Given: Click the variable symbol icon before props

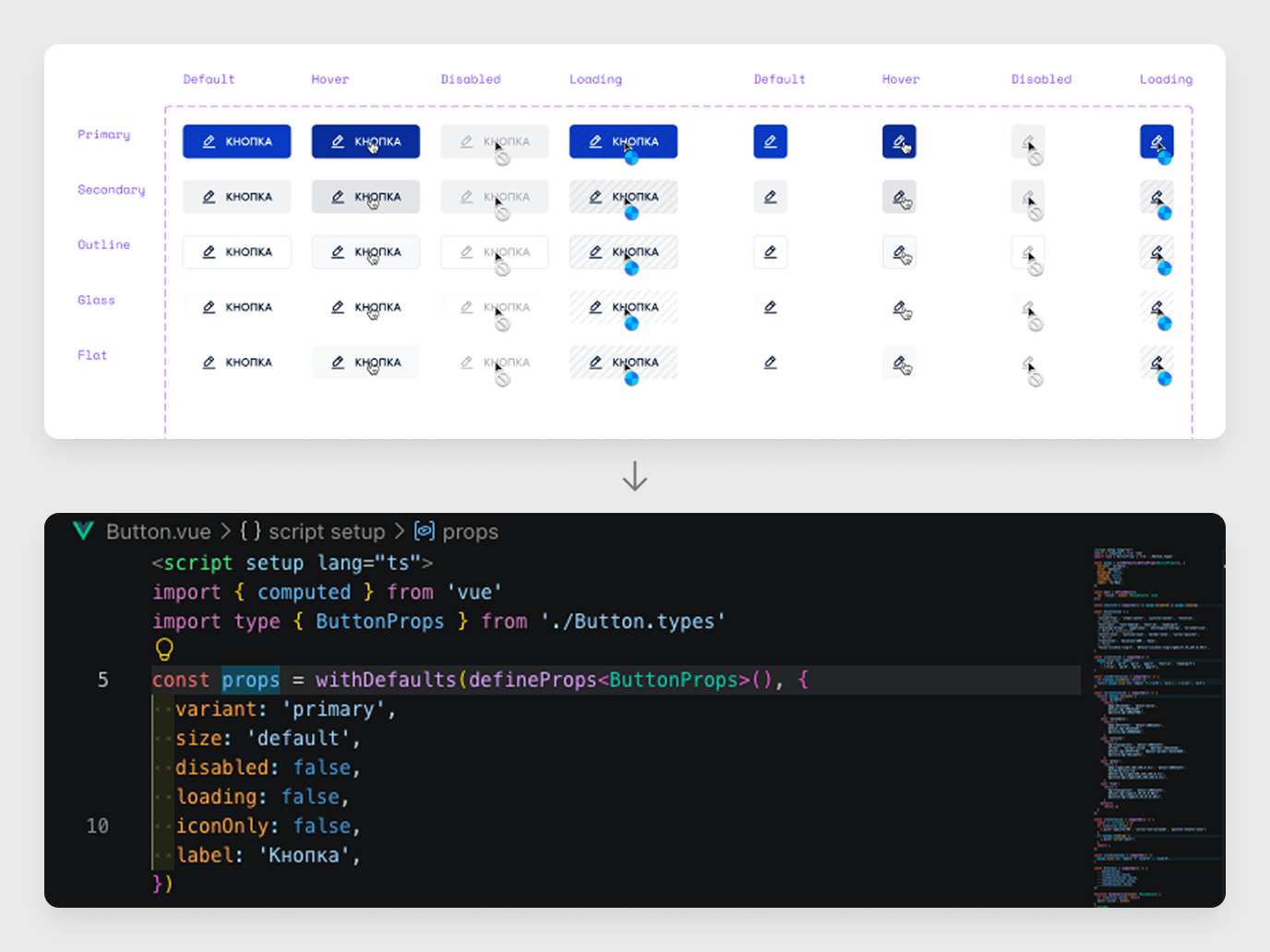Looking at the screenshot, I should pyautogui.click(x=425, y=530).
